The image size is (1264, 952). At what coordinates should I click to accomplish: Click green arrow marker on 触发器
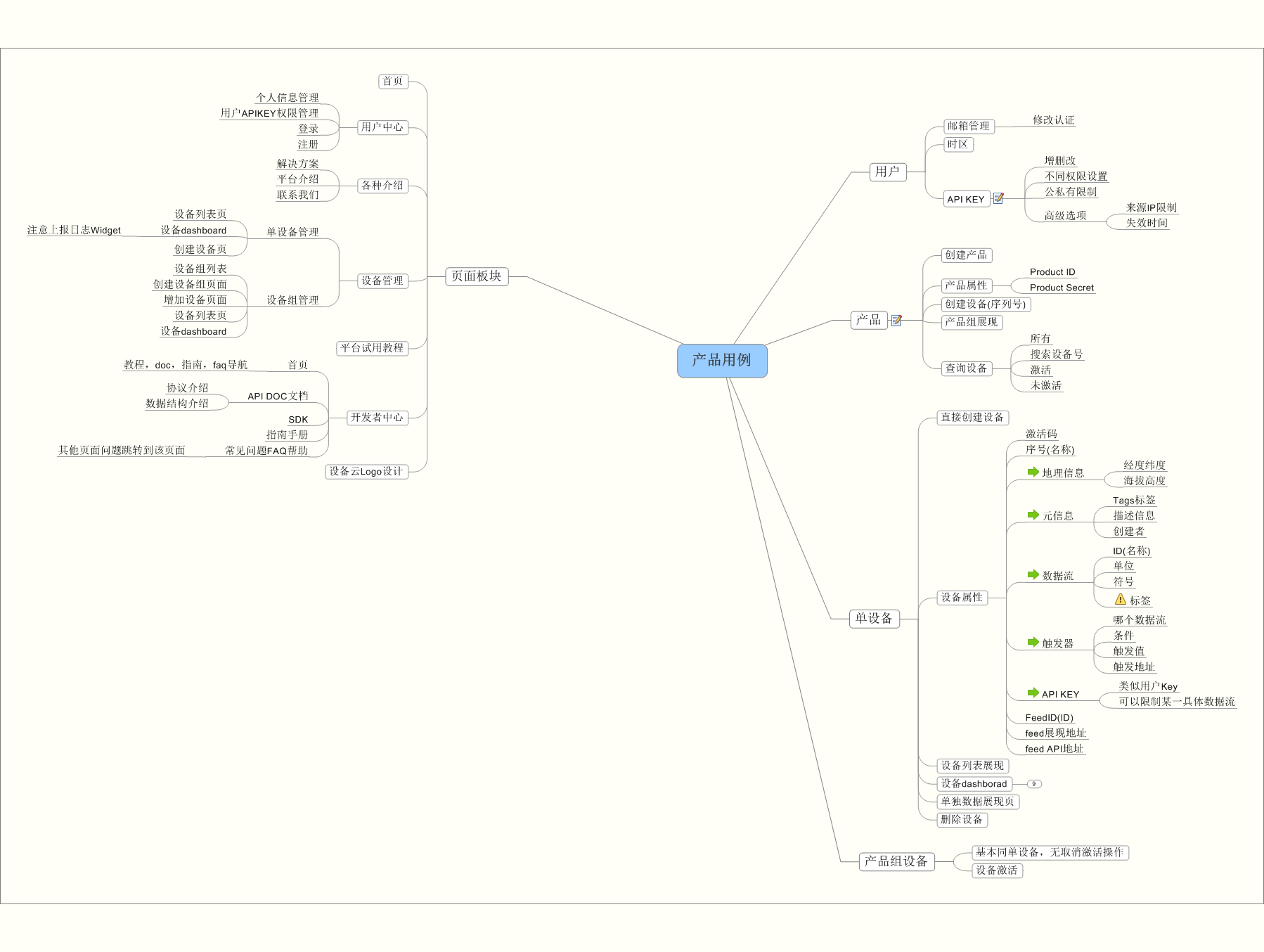coord(1033,642)
